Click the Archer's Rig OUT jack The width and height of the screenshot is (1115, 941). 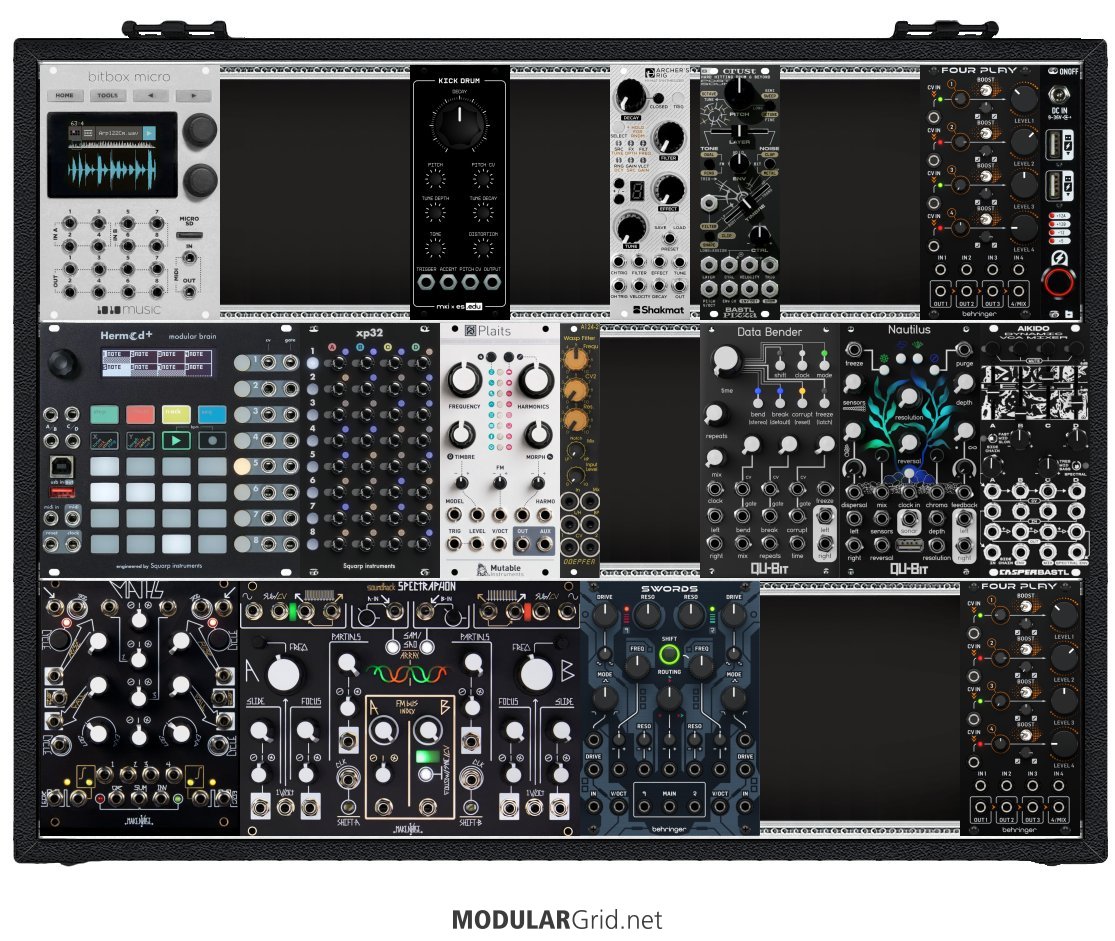[680, 284]
